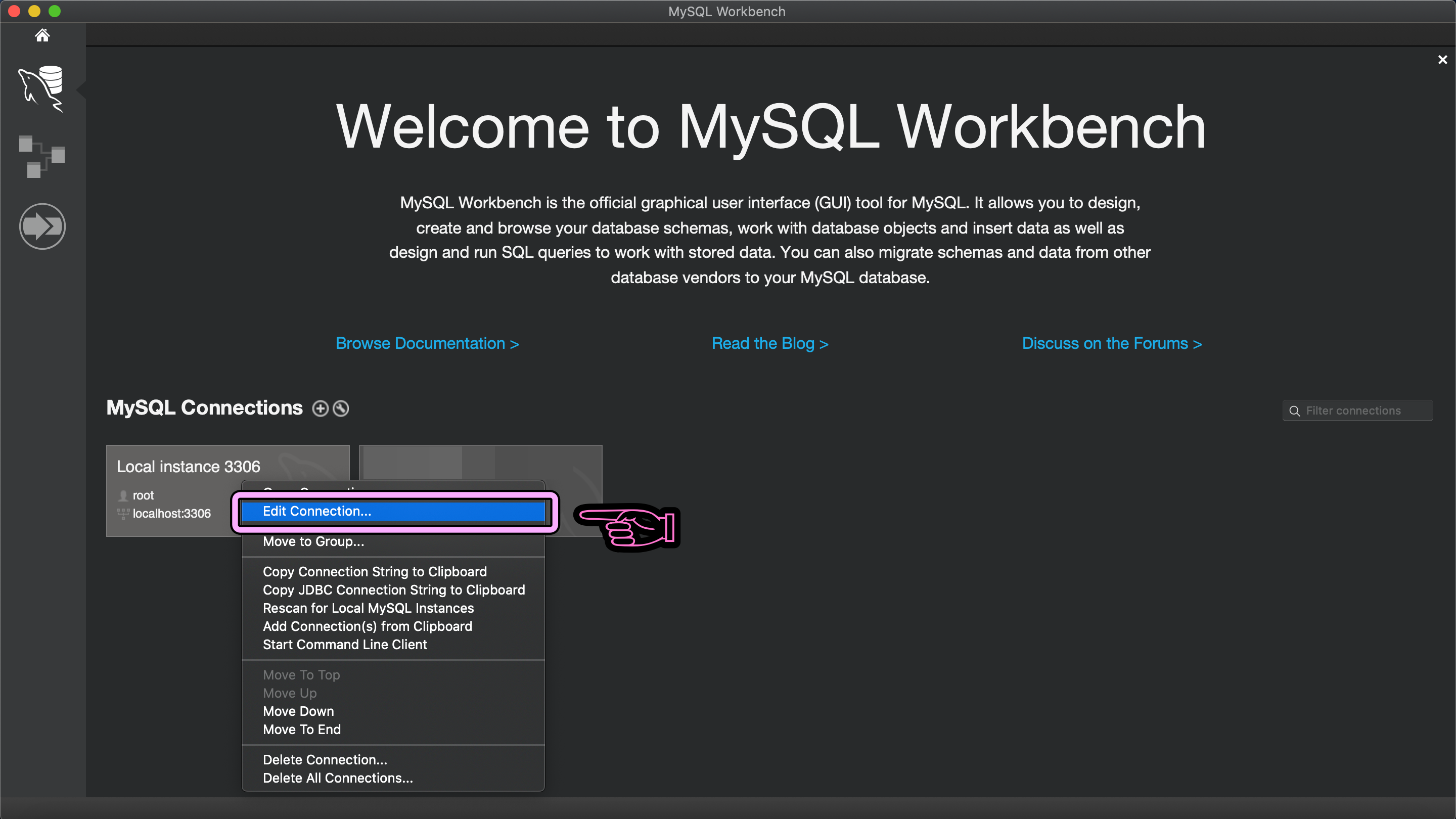The height and width of the screenshot is (819, 1456).
Task: Open the Migration wizard arrow icon
Action: pyautogui.click(x=42, y=226)
